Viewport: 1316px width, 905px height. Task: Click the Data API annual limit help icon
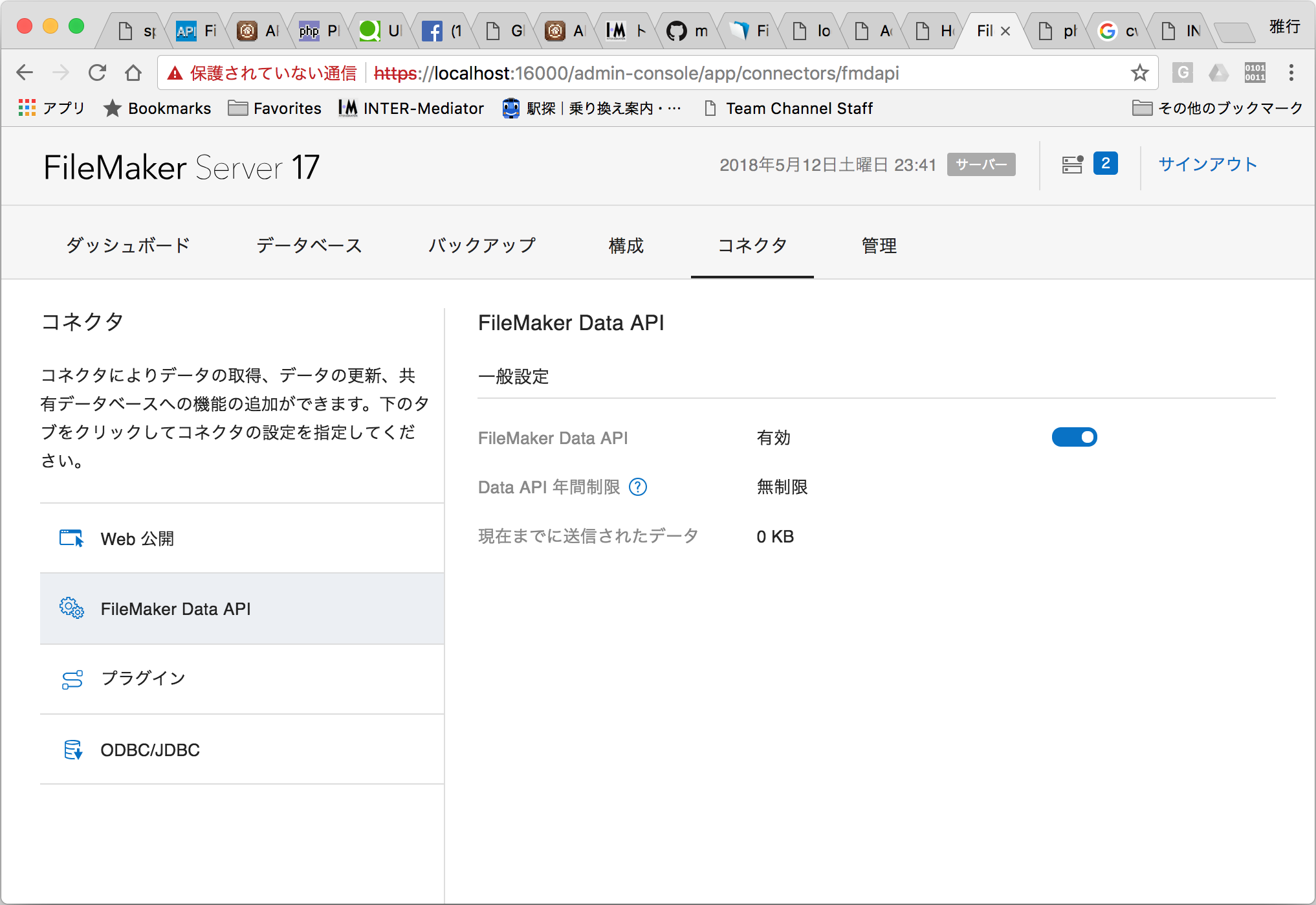[x=638, y=487]
